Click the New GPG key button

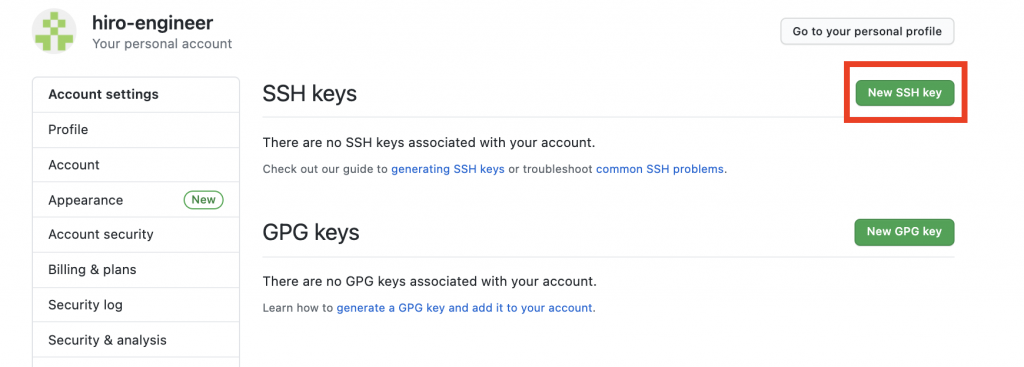(x=904, y=232)
